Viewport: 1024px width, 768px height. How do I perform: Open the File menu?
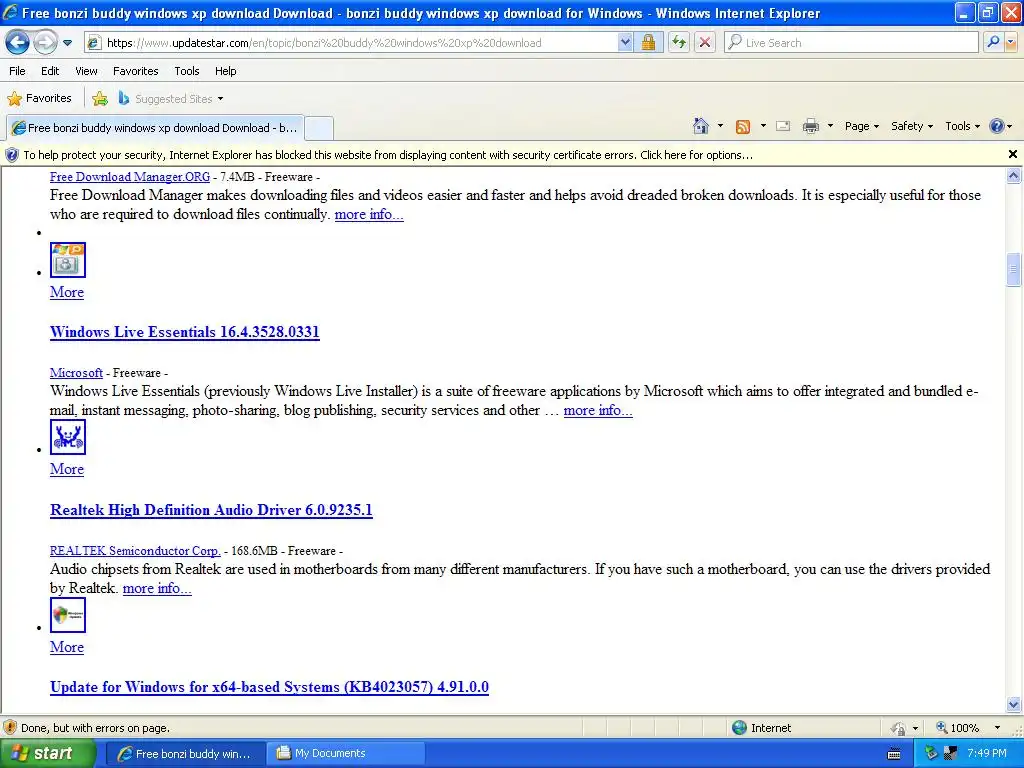point(18,71)
